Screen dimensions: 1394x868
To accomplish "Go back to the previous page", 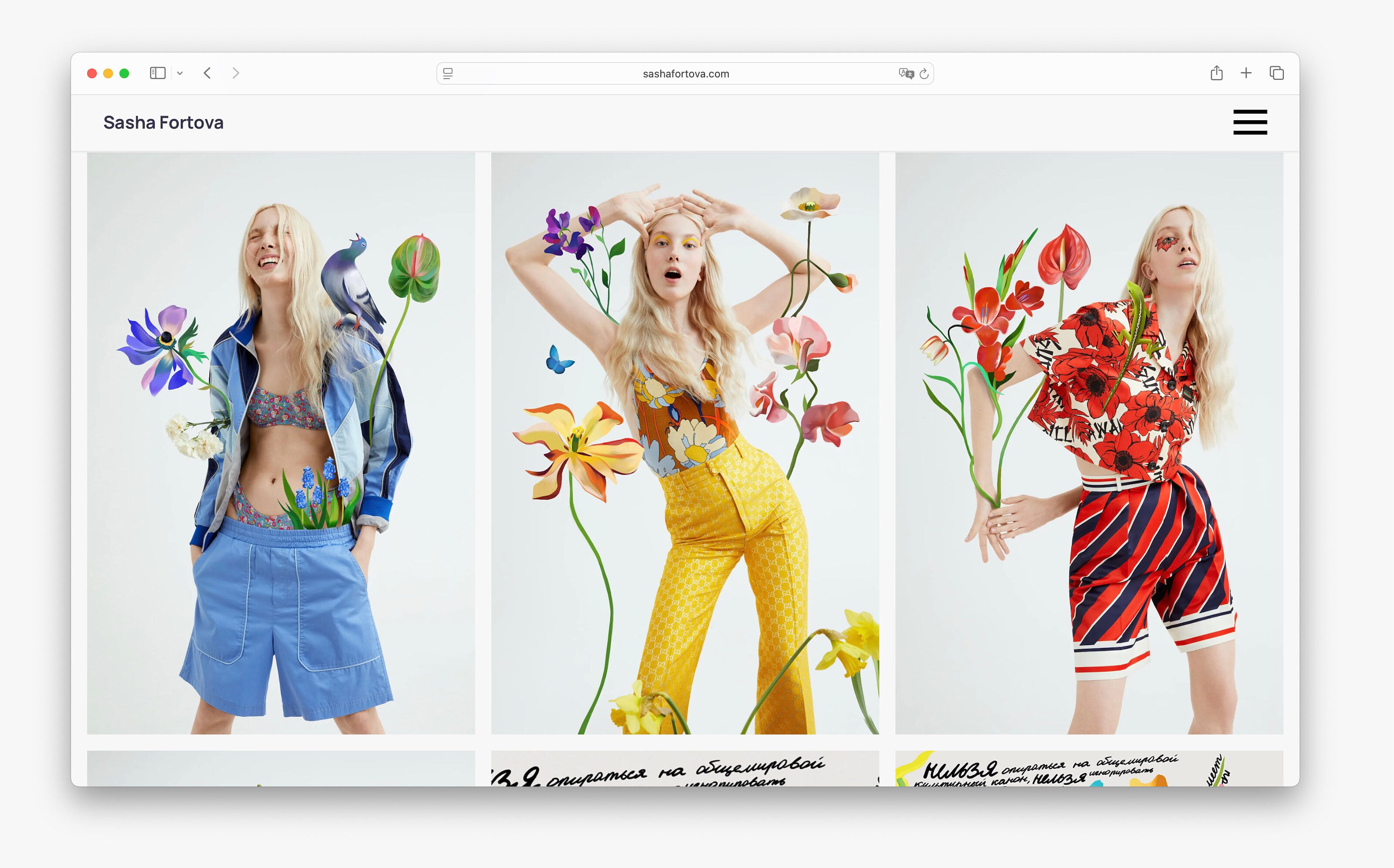I will pos(207,73).
